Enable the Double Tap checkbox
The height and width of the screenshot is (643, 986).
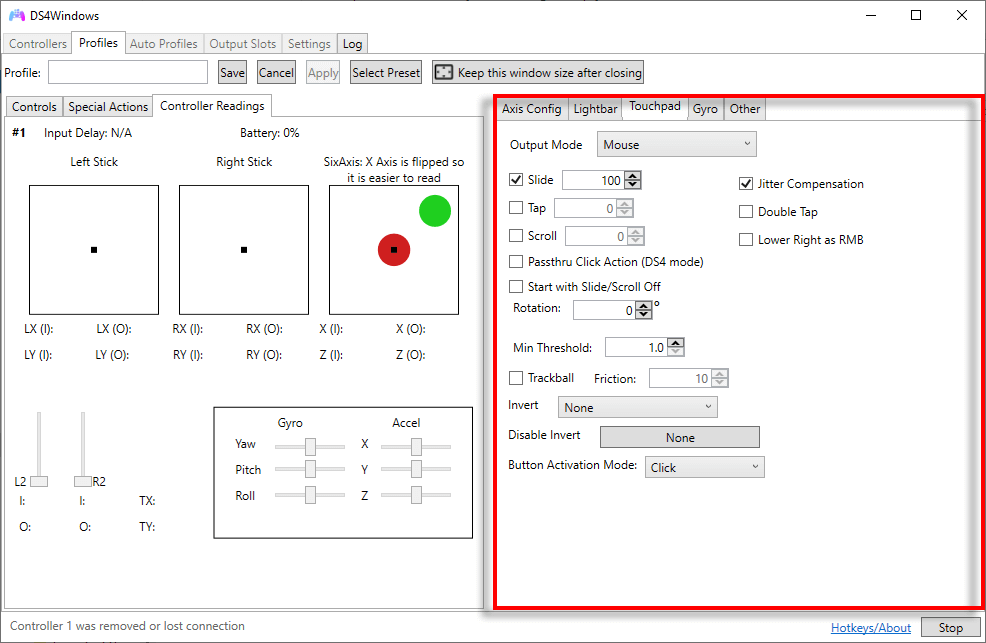click(x=746, y=212)
